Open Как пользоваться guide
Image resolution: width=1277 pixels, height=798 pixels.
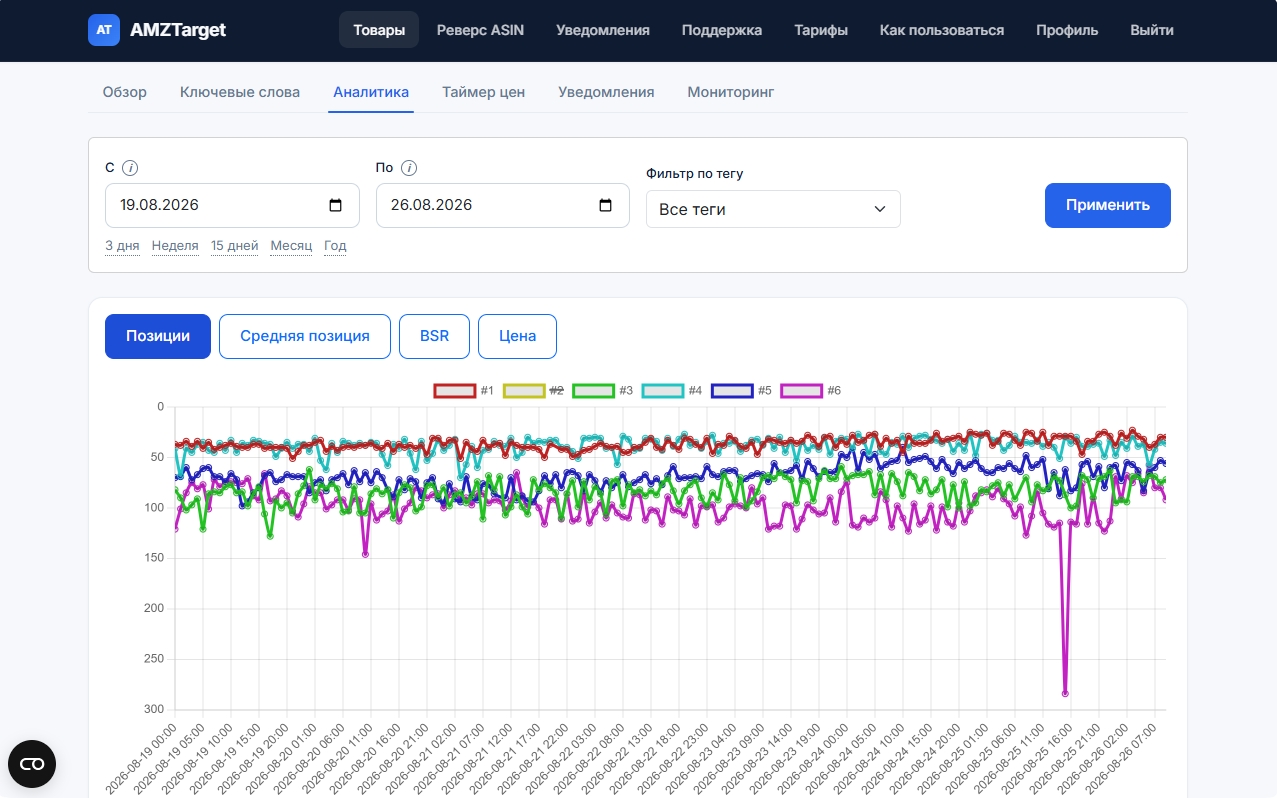tap(942, 30)
